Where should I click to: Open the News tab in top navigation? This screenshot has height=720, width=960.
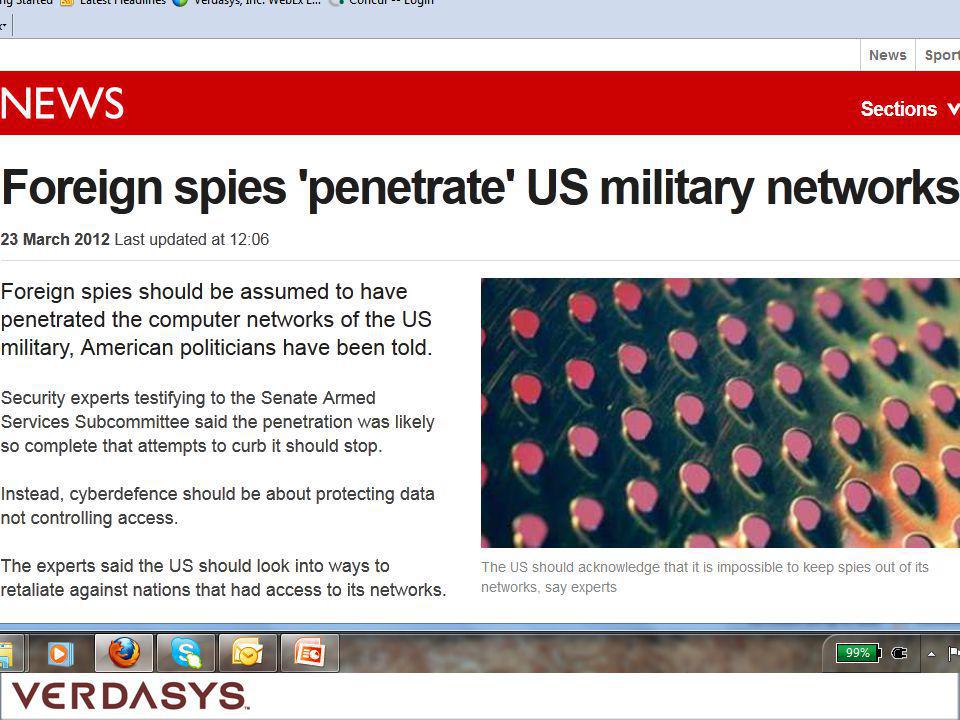(888, 55)
